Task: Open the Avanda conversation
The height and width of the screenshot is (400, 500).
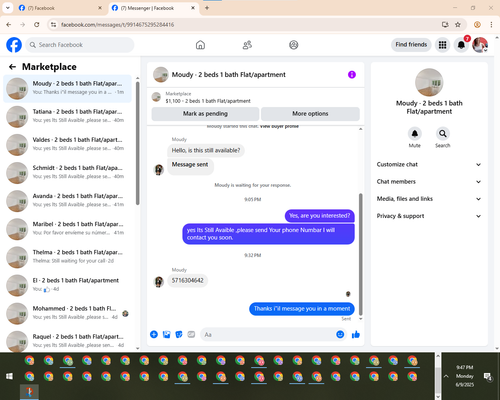Action: (68, 201)
